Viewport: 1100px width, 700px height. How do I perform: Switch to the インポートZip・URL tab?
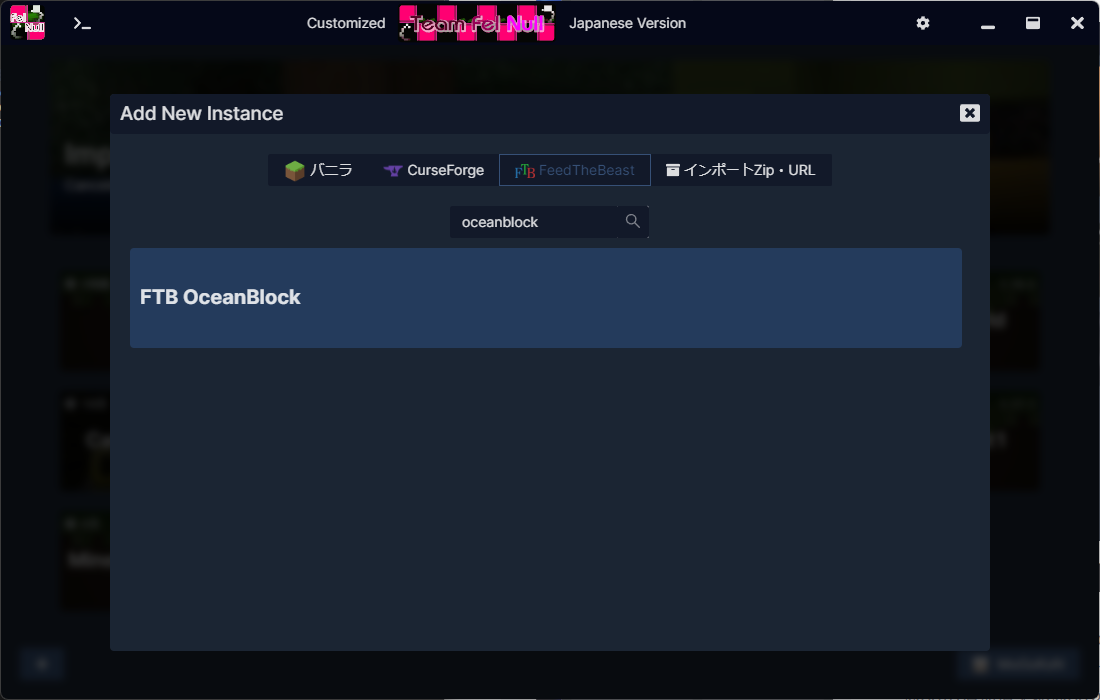[742, 170]
